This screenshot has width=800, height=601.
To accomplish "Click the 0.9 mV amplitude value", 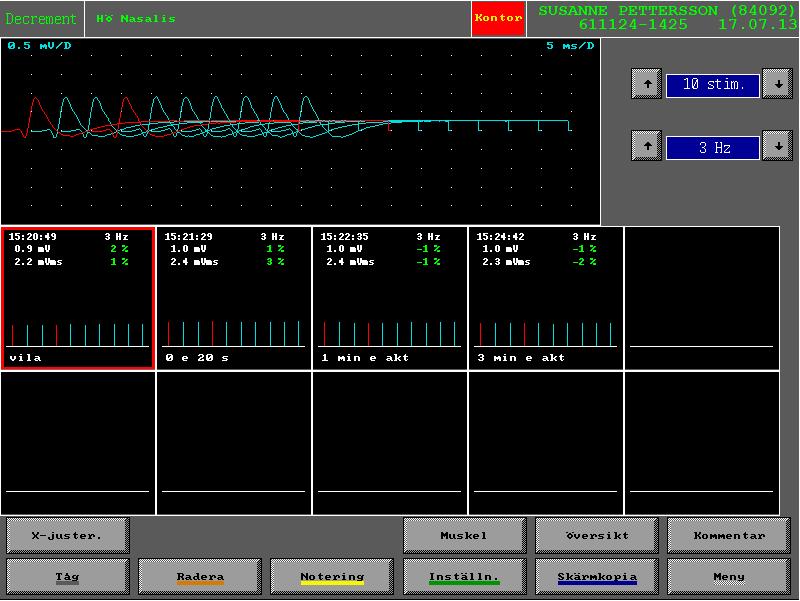I will (x=33, y=249).
